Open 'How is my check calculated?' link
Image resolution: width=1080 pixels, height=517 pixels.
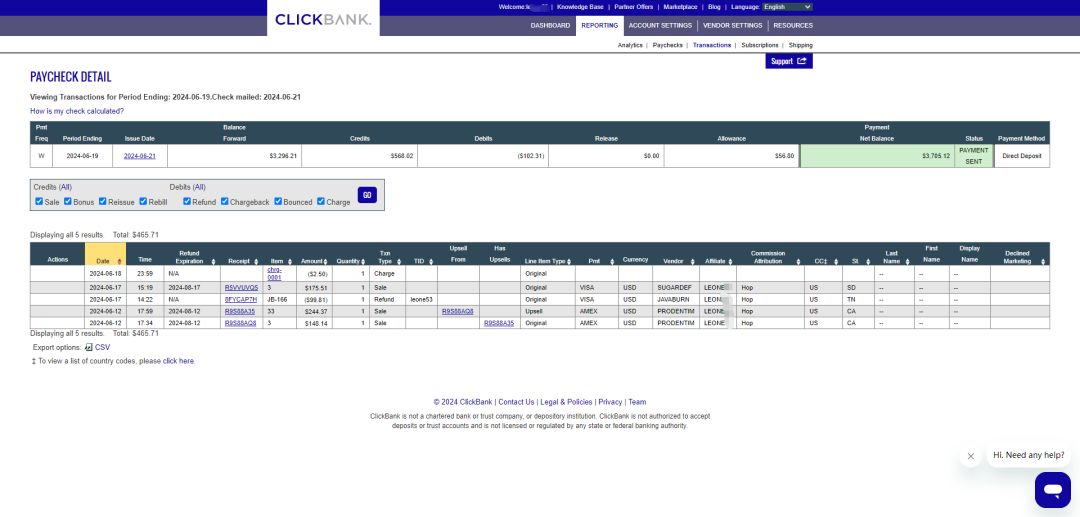coord(77,111)
